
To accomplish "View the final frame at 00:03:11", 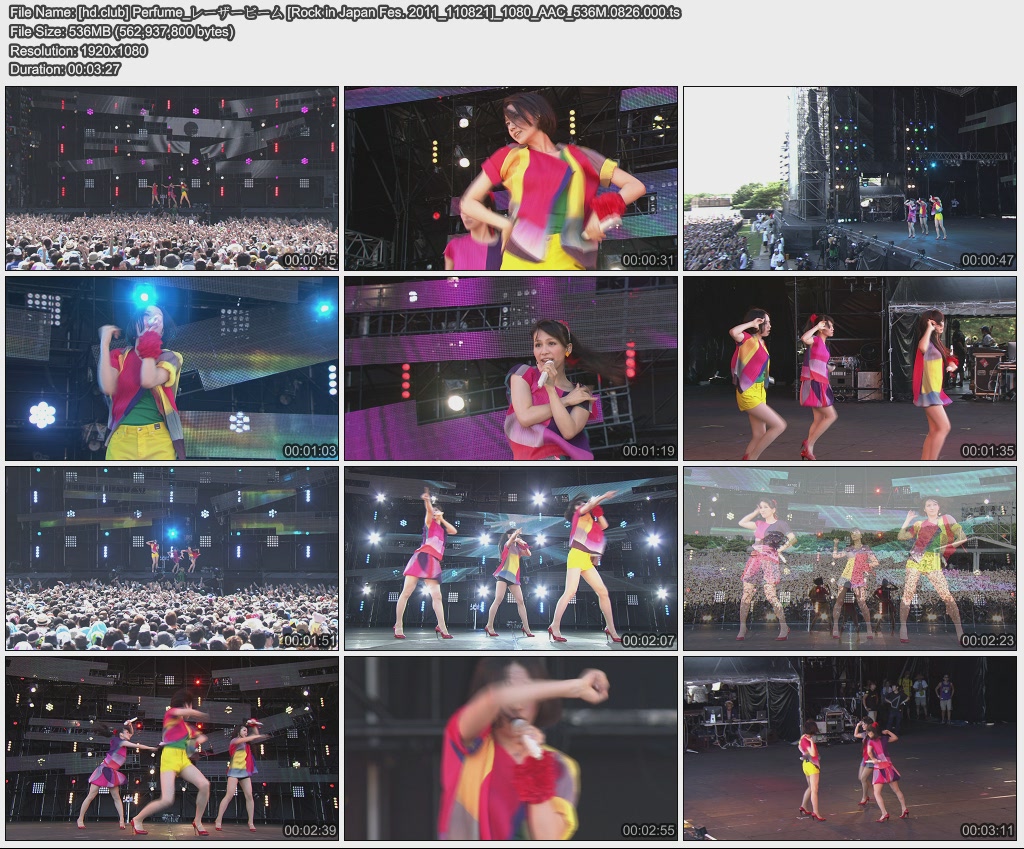I will [850, 748].
